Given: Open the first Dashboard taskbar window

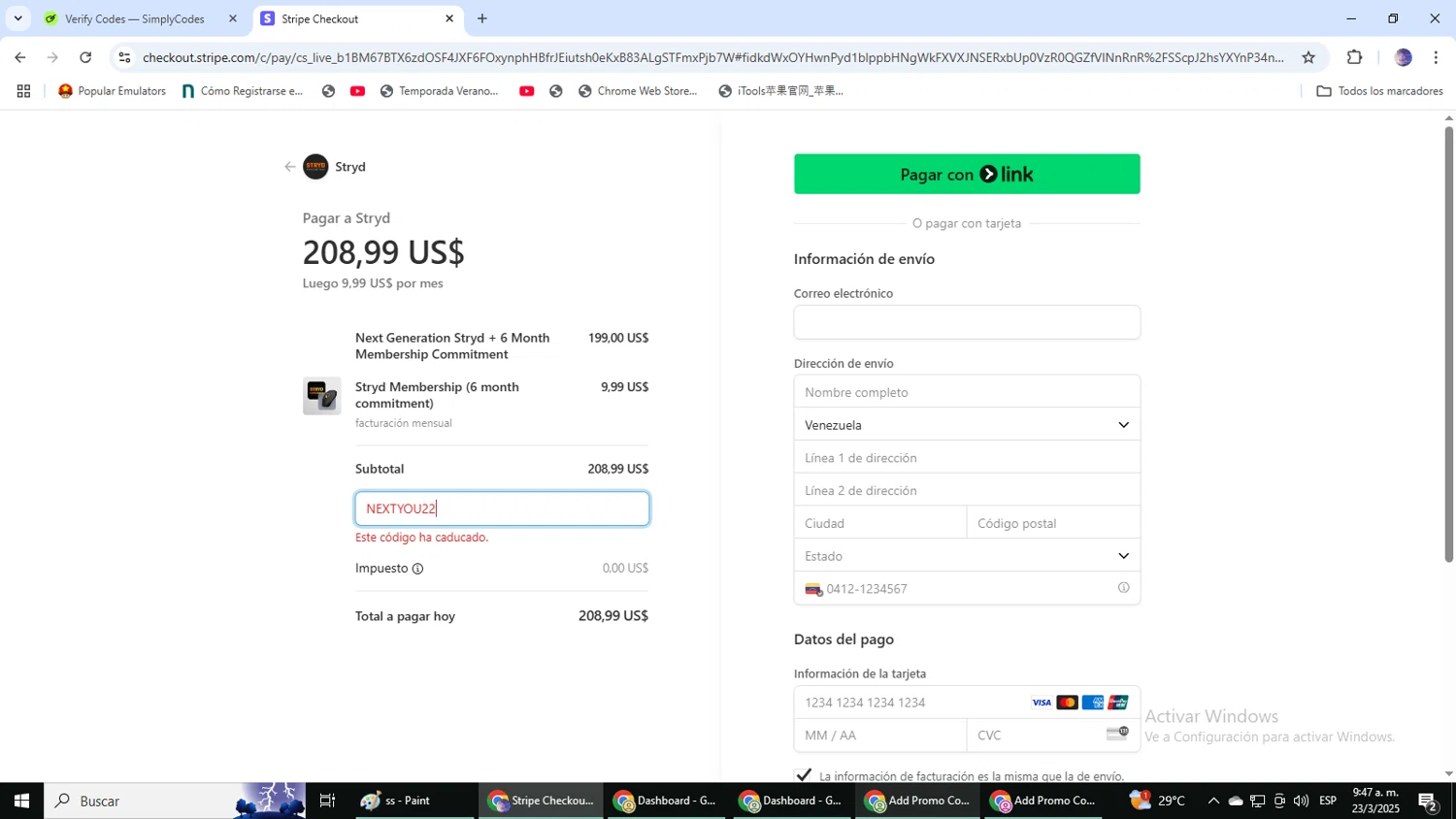Looking at the screenshot, I should click(666, 801).
